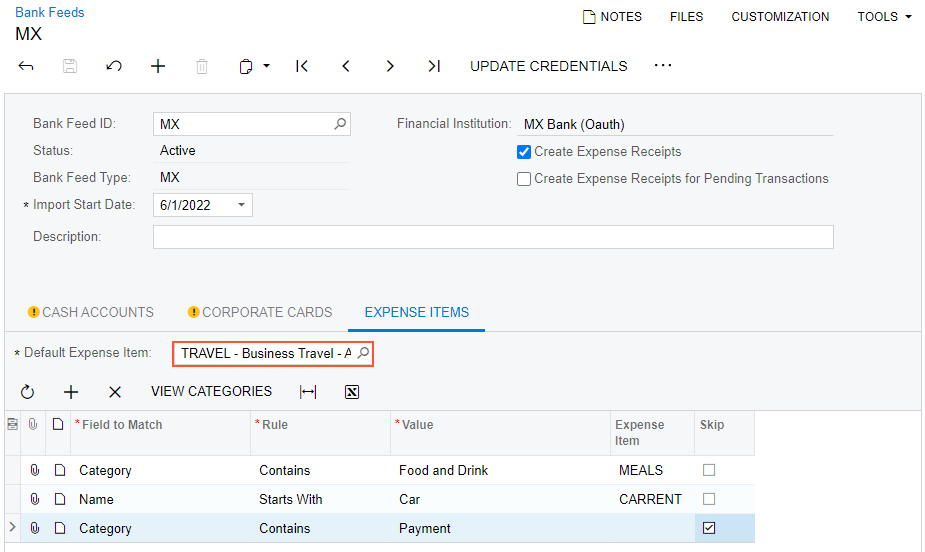Click the back arrow icon in toolbar
The width and height of the screenshot is (925, 552).
(26, 66)
